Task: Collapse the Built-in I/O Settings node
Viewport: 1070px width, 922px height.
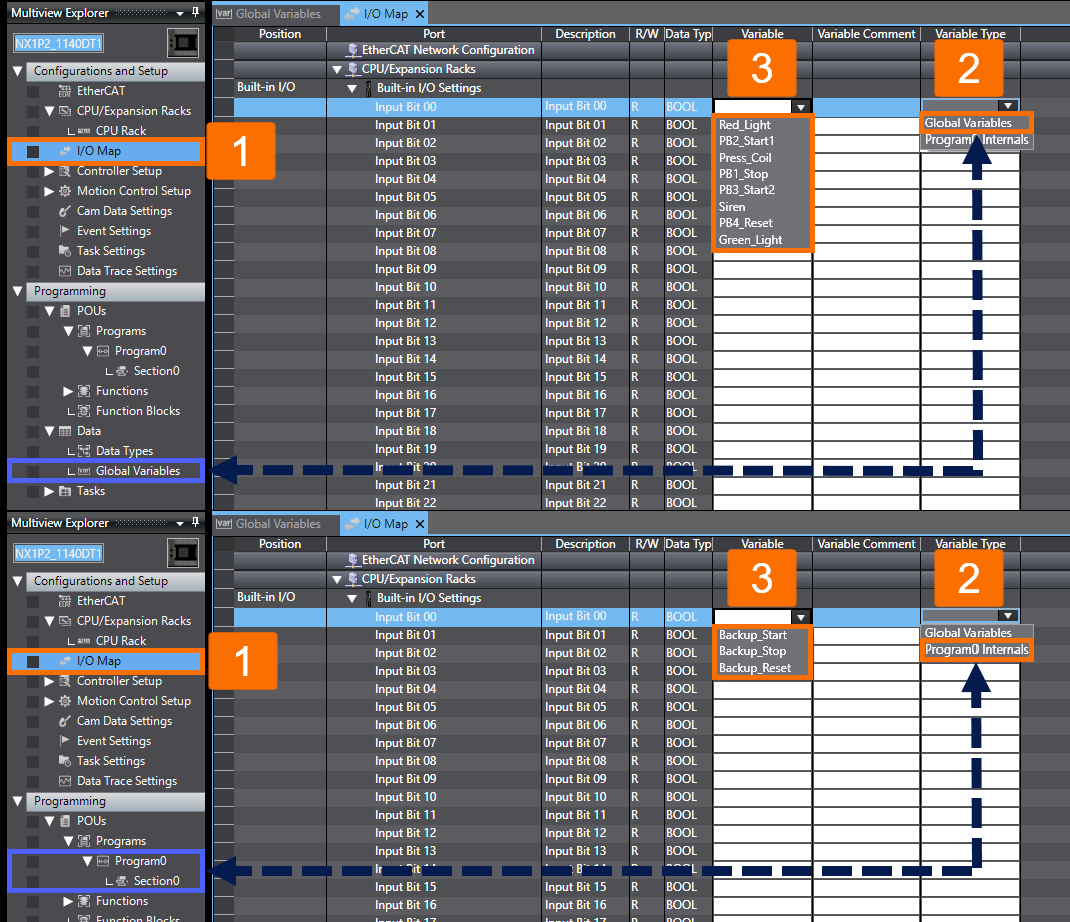Action: coord(353,87)
